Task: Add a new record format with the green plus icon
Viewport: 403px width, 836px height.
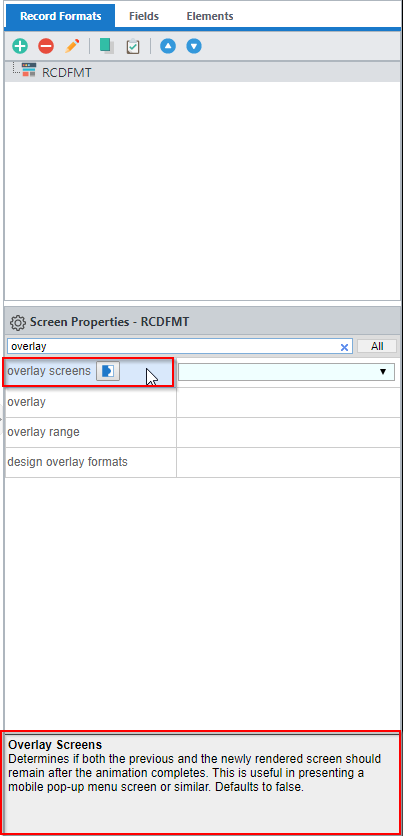Action: [20, 46]
